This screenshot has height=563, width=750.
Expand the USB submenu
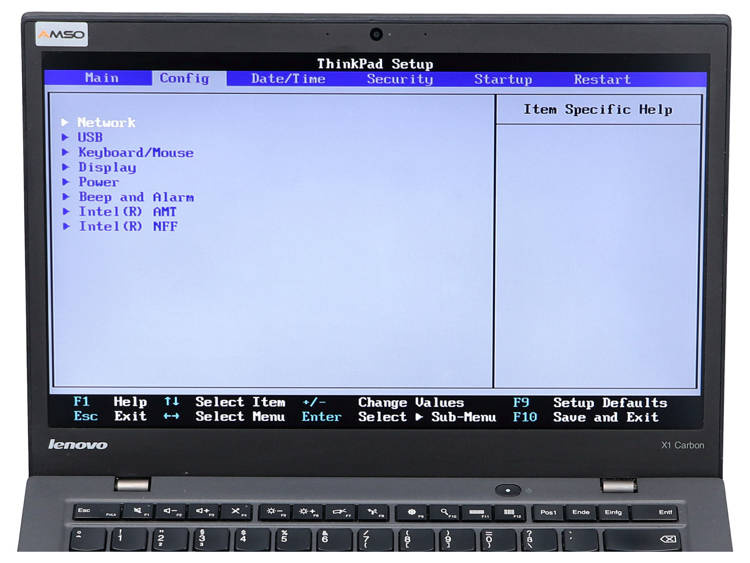pyautogui.click(x=90, y=138)
